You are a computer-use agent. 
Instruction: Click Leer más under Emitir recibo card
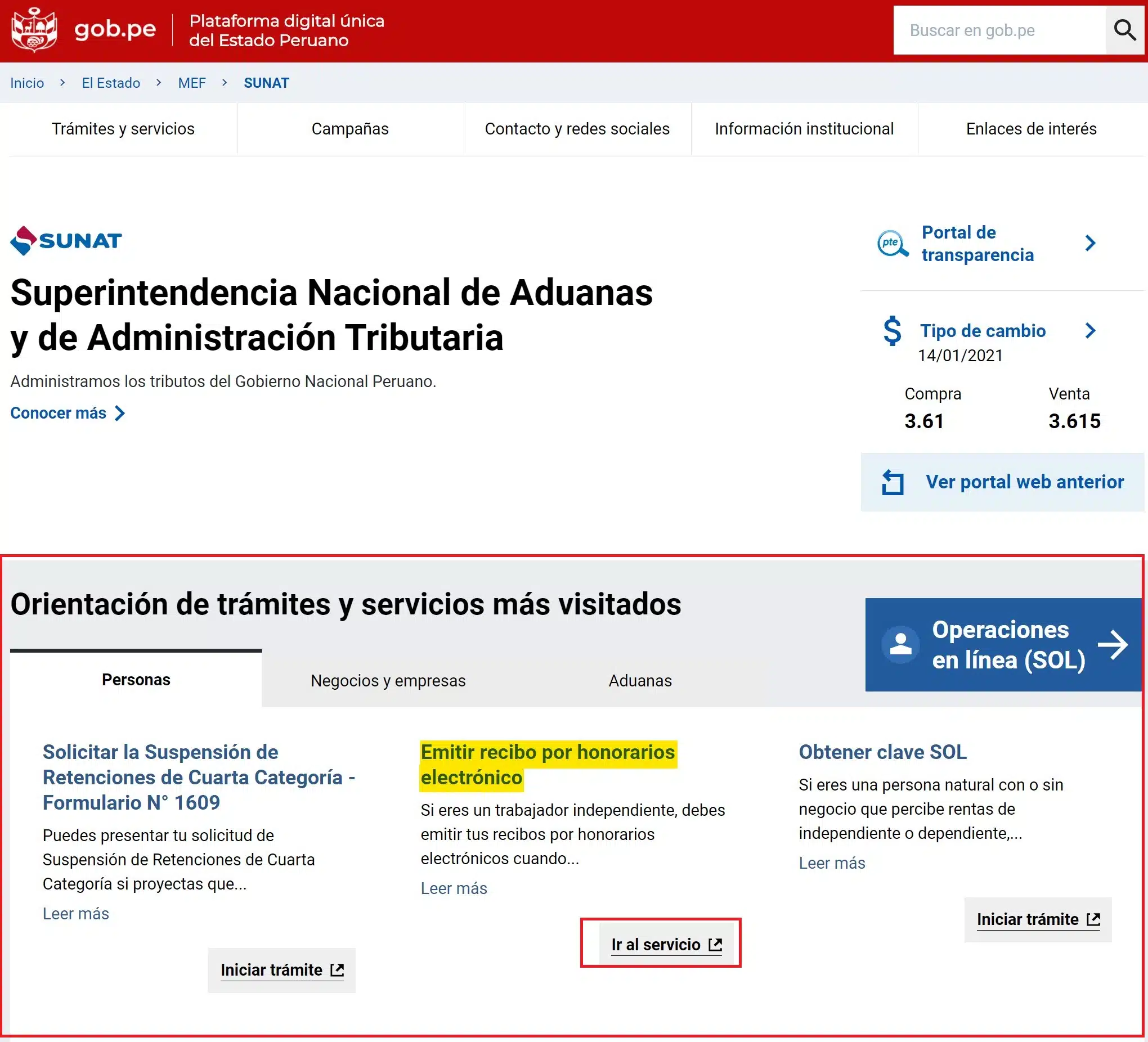pyautogui.click(x=454, y=889)
